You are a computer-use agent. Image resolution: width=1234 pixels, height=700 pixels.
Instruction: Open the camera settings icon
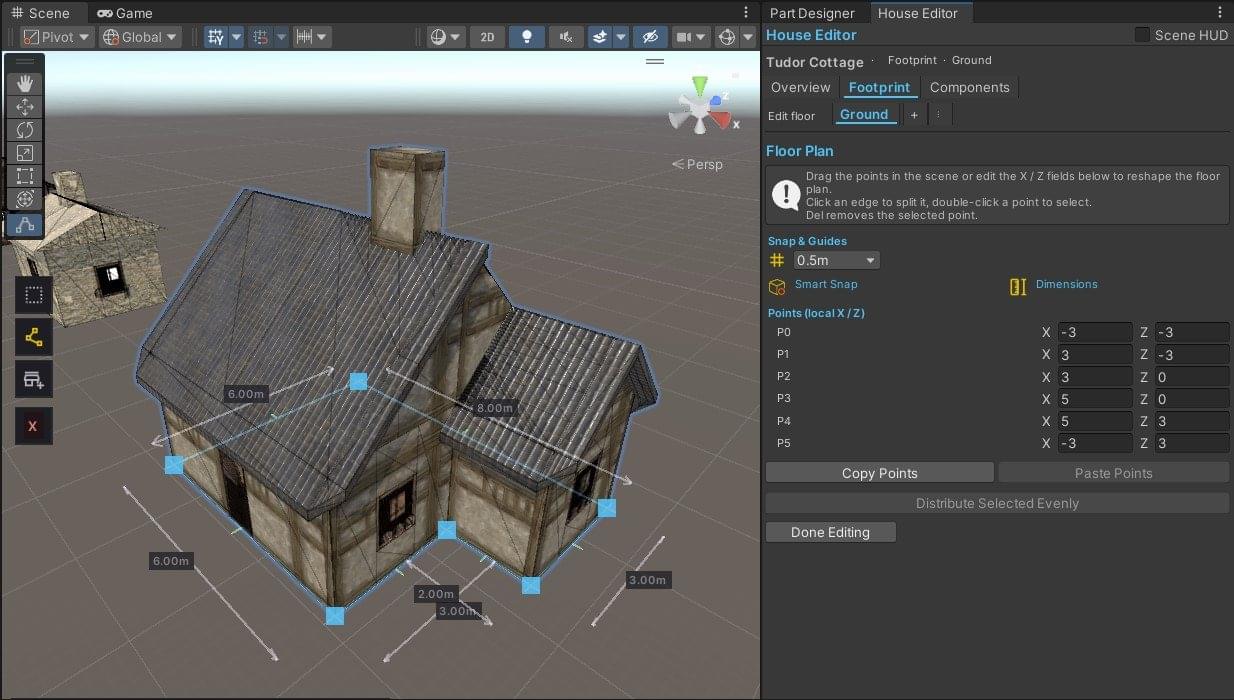(x=684, y=37)
